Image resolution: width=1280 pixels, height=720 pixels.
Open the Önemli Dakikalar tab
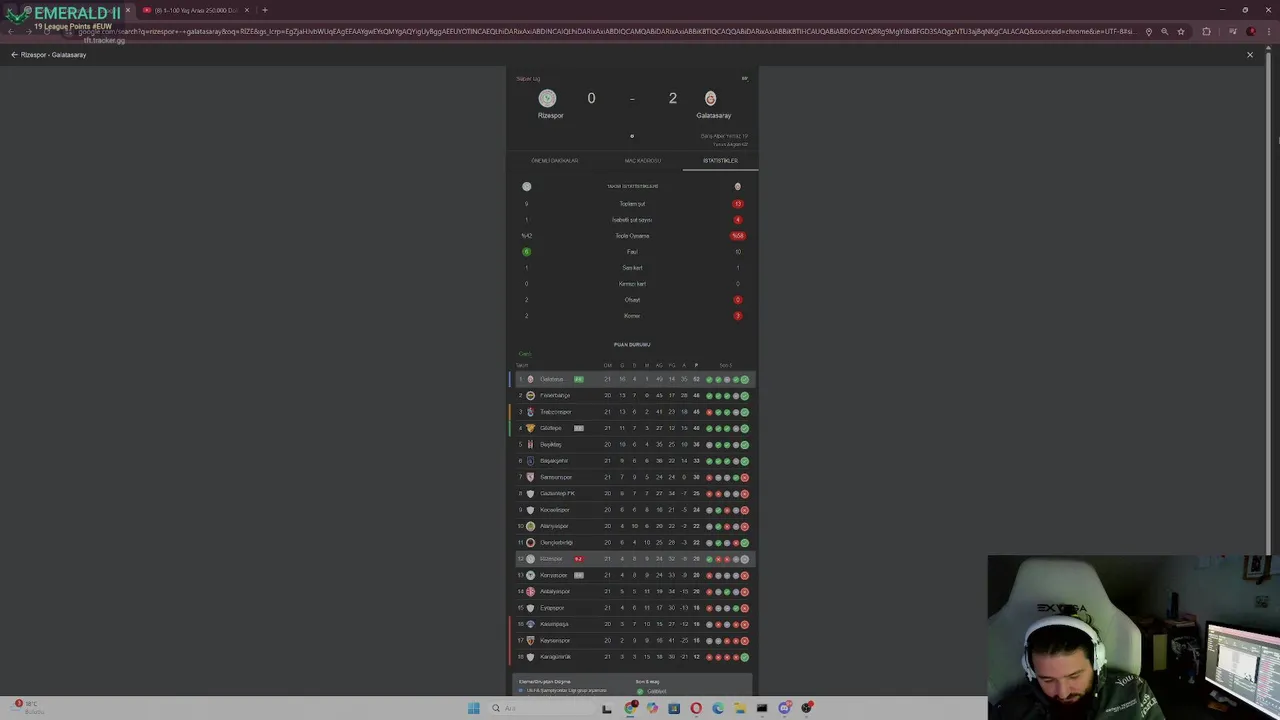coord(554,161)
